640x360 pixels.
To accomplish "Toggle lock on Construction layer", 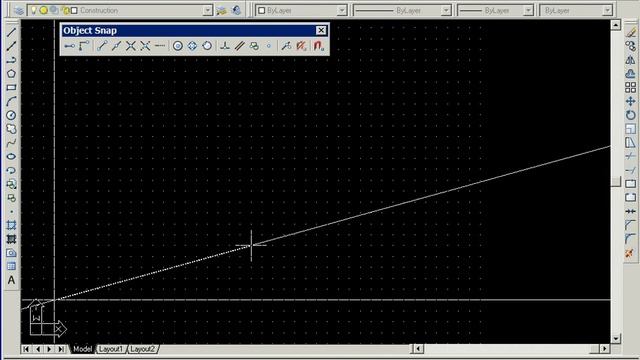I will coord(65,11).
